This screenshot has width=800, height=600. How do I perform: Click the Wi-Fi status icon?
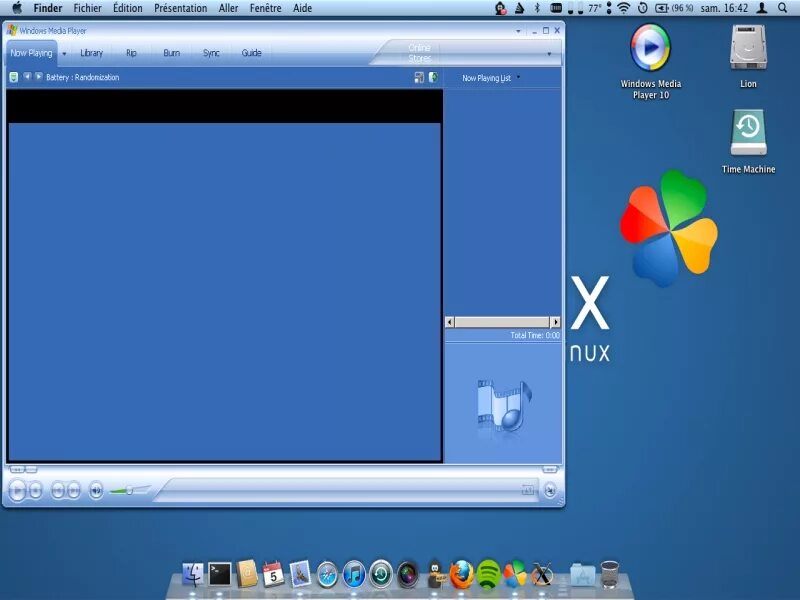tap(623, 8)
